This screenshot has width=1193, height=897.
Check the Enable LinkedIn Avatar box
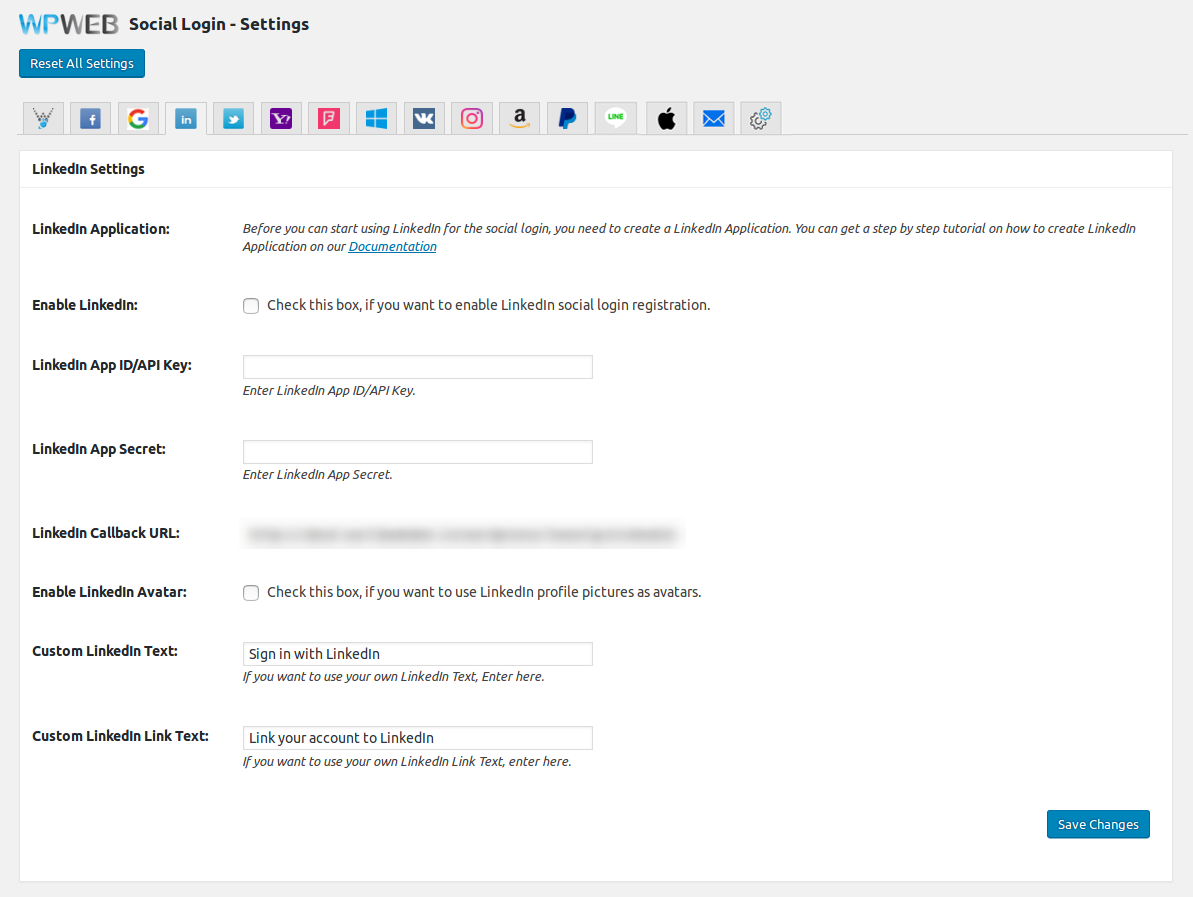(251, 593)
